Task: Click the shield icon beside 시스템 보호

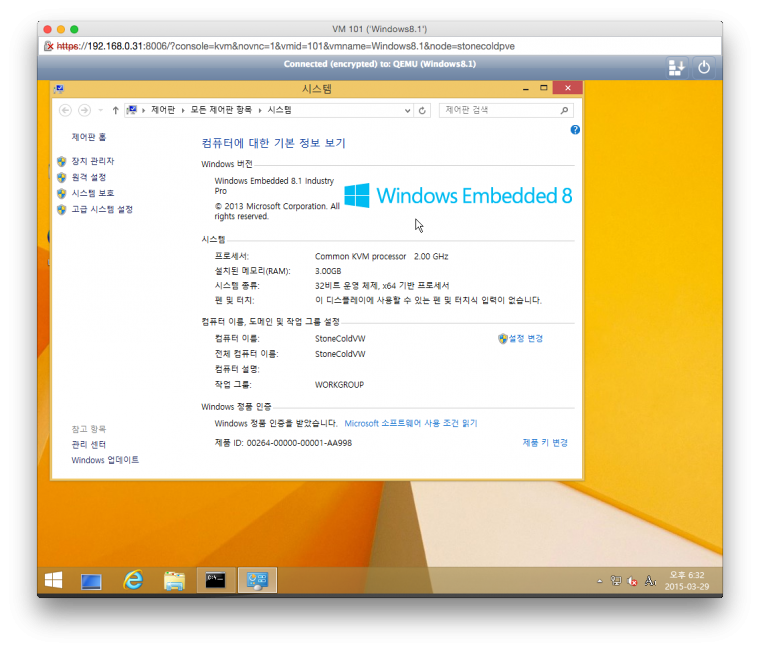Action: (x=61, y=193)
